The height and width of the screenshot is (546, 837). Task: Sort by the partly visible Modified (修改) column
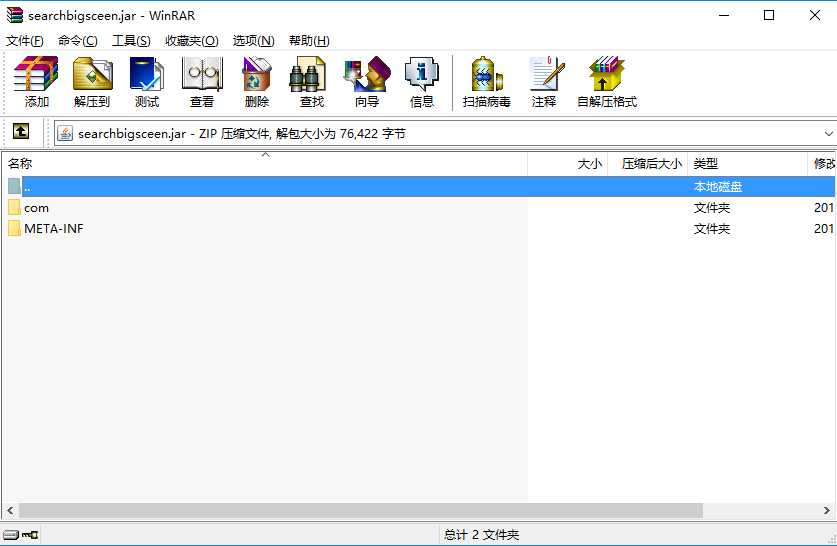[x=822, y=164]
